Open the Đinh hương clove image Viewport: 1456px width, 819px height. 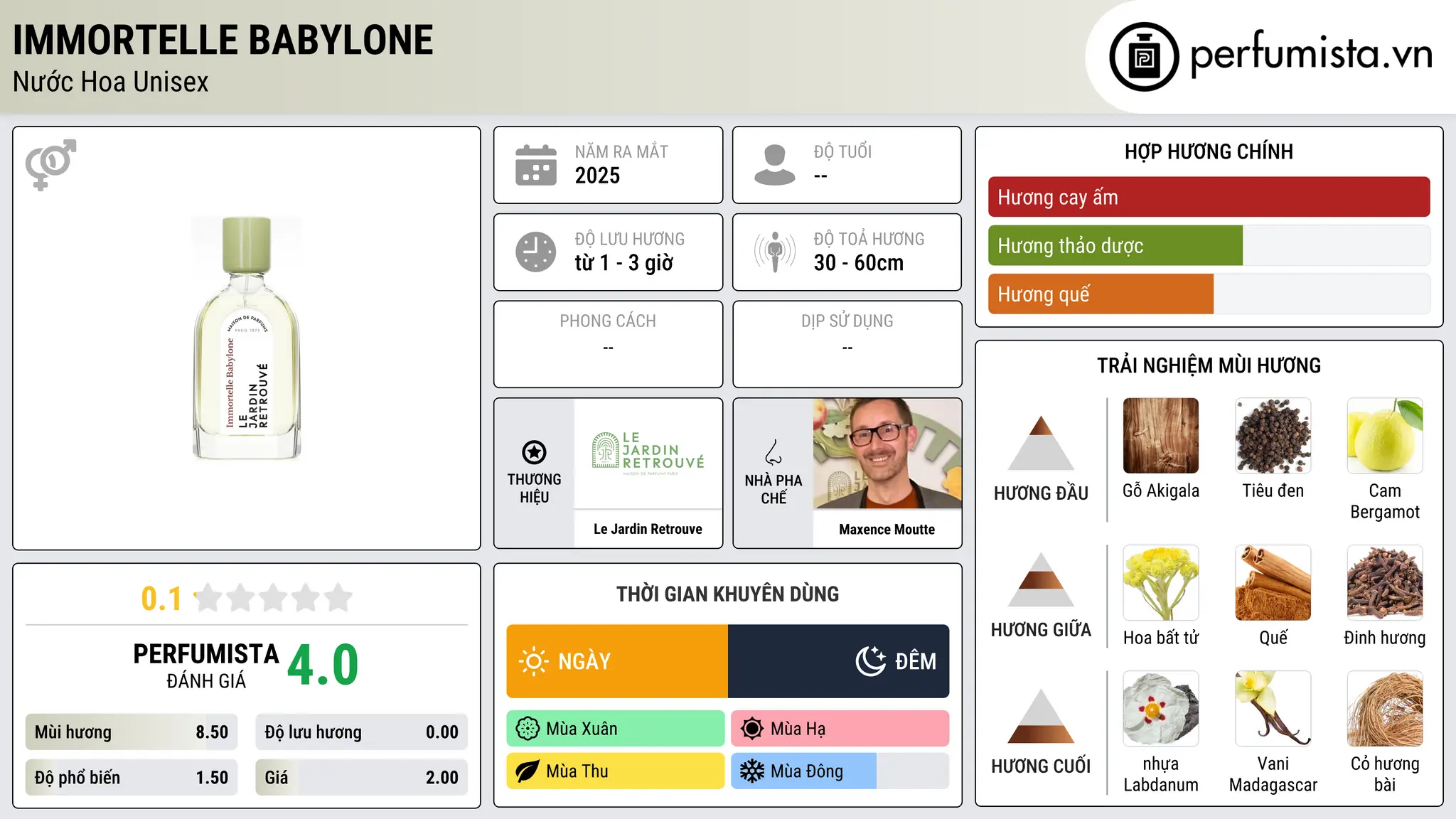[1385, 583]
